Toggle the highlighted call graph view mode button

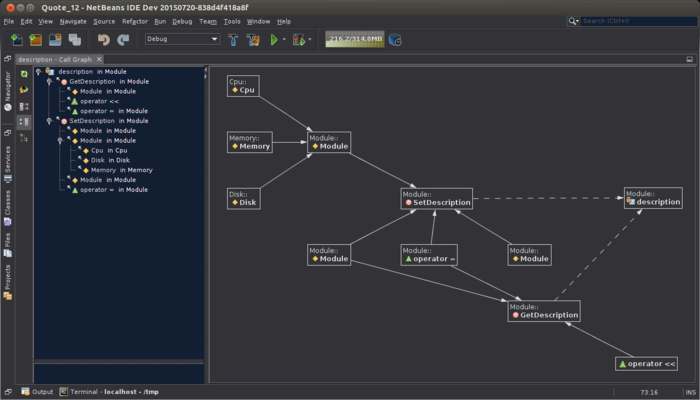[x=24, y=122]
